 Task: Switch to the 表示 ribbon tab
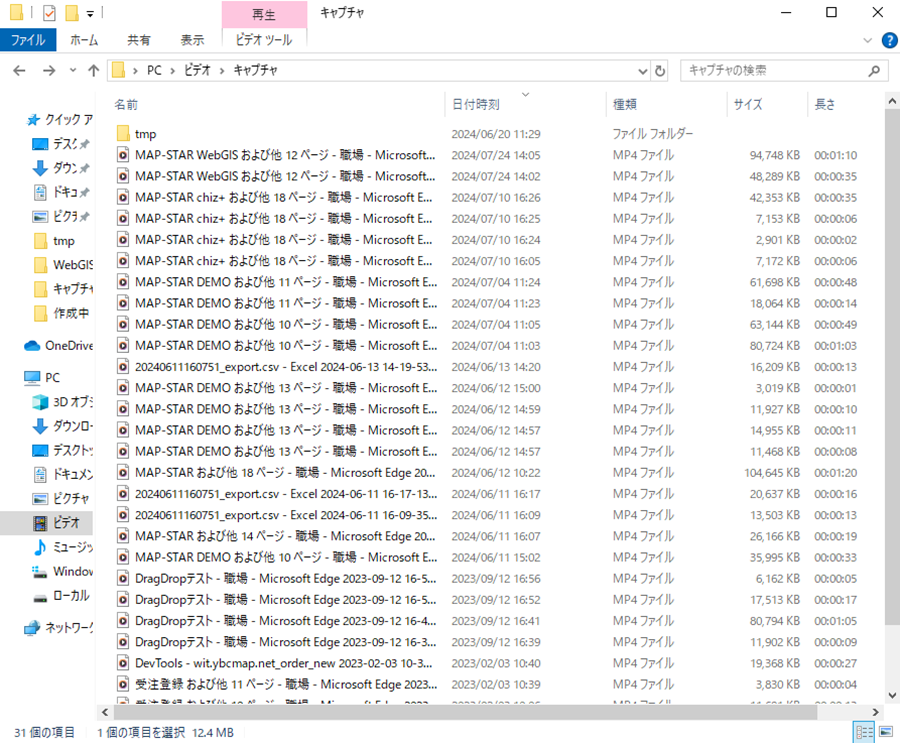[x=192, y=40]
